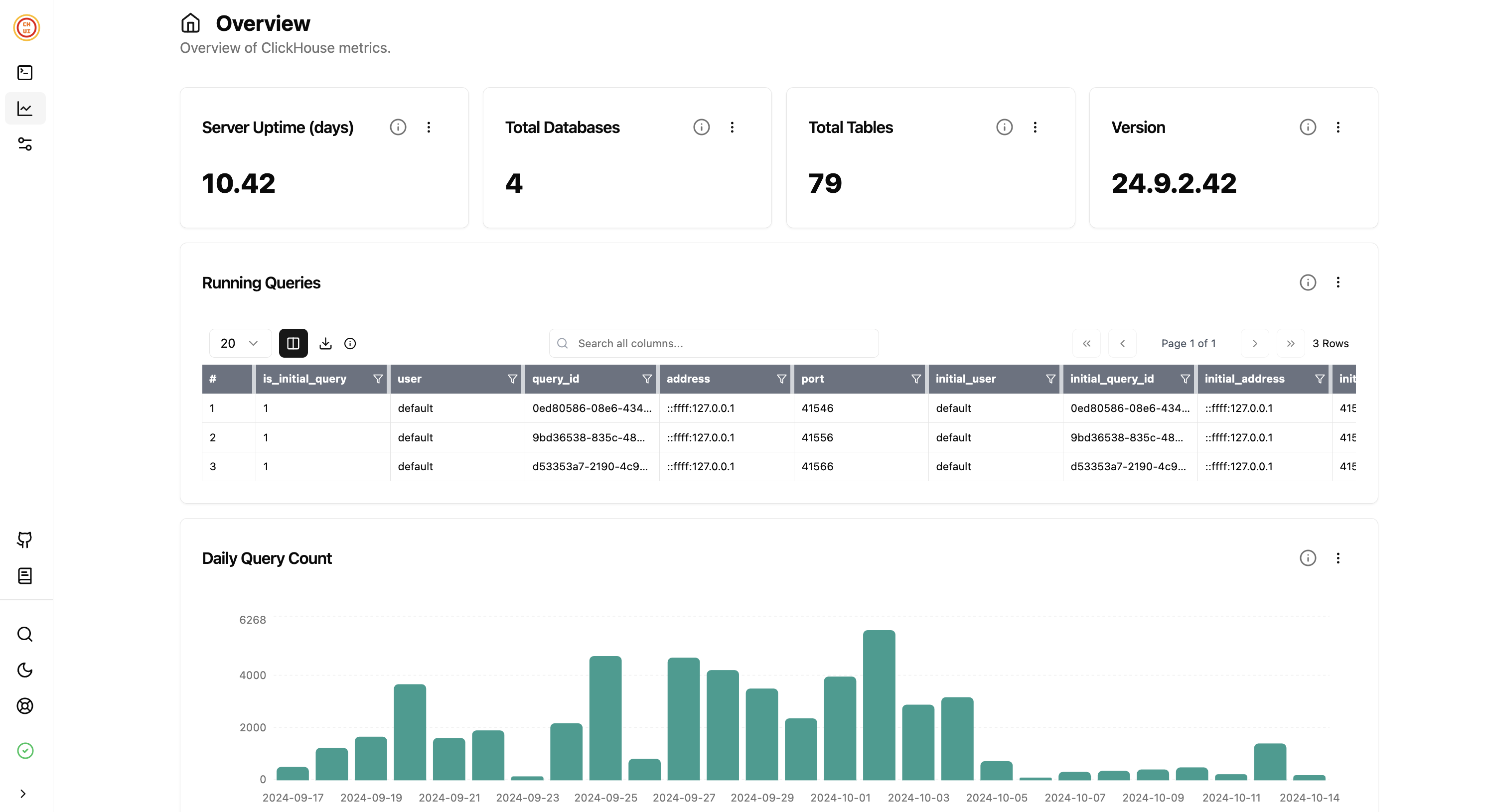Click the '3 Rows' count label

(1330, 344)
